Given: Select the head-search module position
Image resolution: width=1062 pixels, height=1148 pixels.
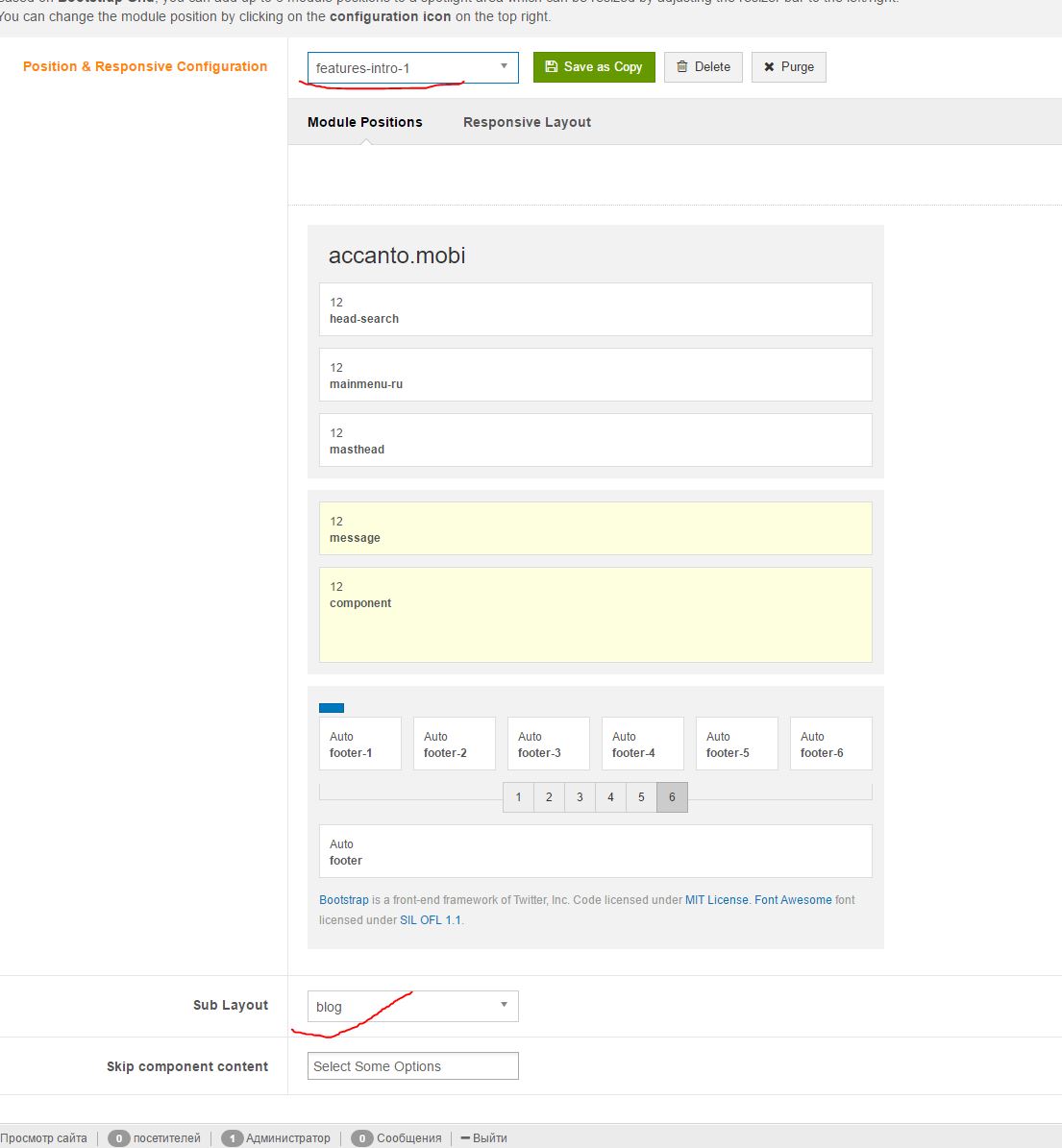Looking at the screenshot, I should [596, 309].
